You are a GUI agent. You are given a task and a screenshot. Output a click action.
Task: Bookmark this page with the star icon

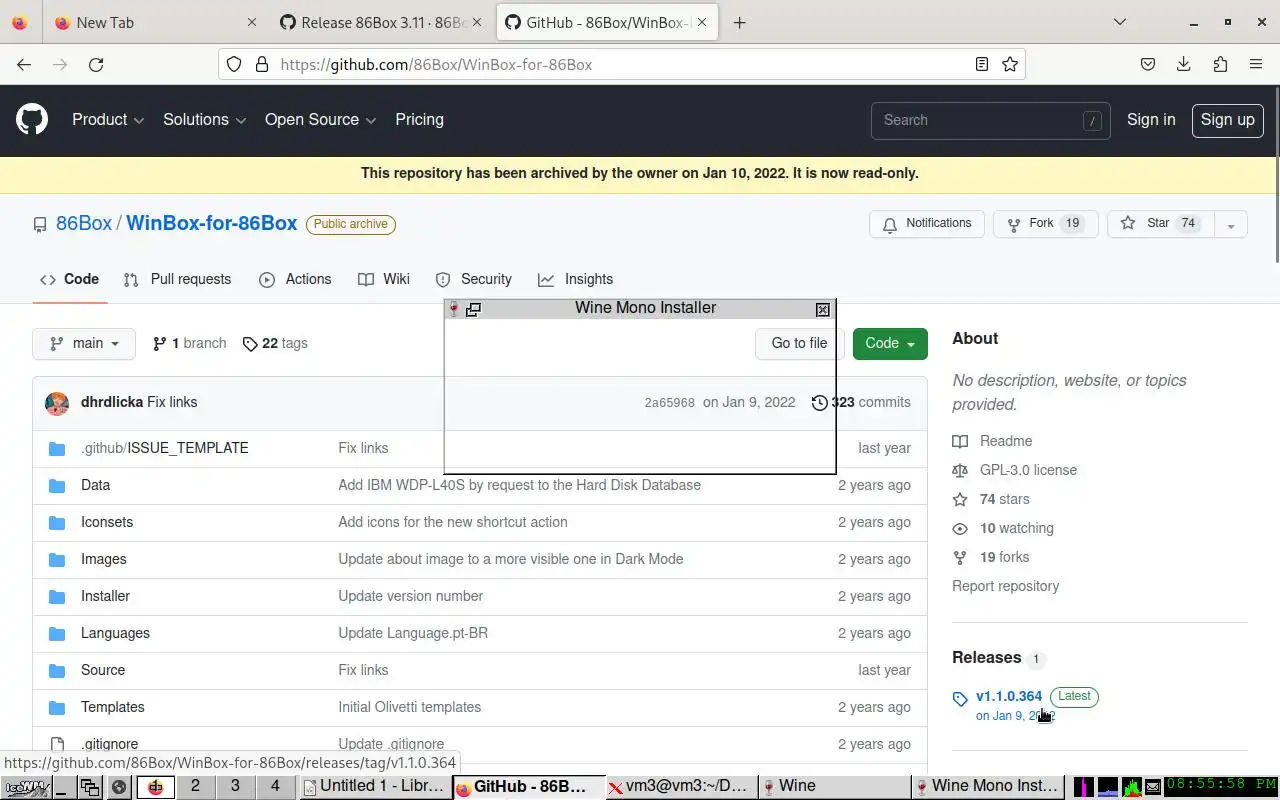coord(1010,64)
